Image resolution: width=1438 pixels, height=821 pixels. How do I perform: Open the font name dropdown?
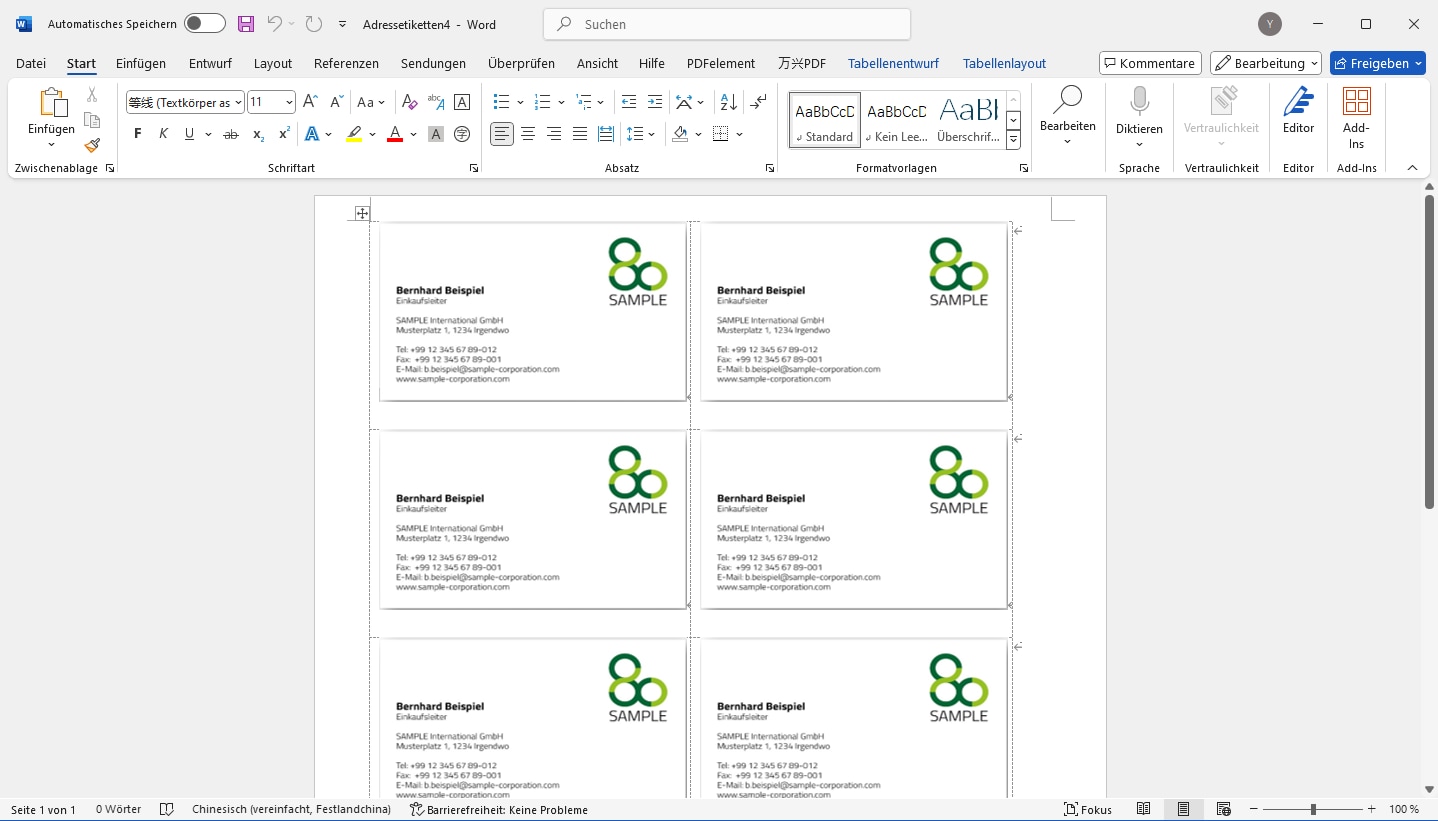238,102
